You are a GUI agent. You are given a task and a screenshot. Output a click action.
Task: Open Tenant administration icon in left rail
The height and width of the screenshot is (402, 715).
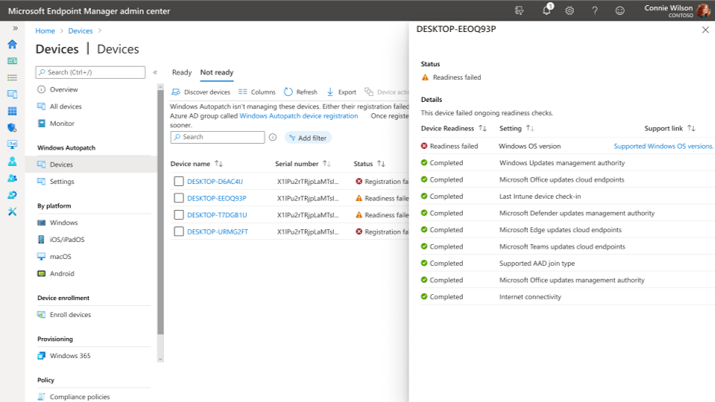point(12,195)
